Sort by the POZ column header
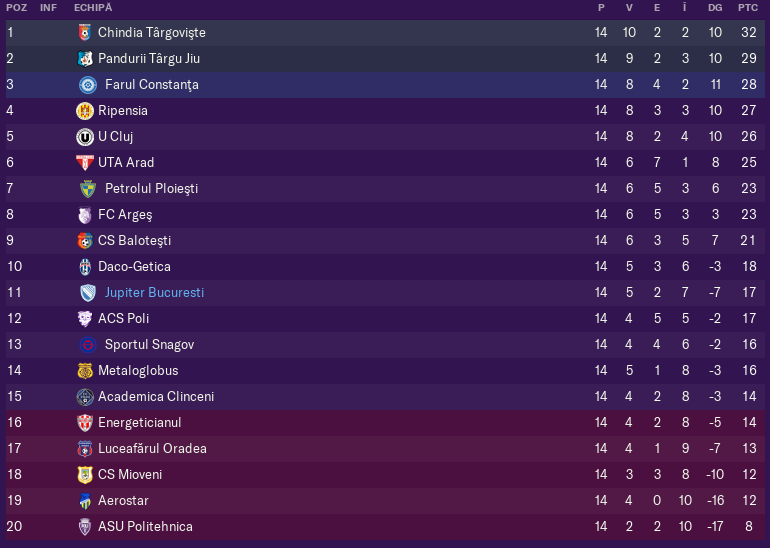 [x=17, y=8]
